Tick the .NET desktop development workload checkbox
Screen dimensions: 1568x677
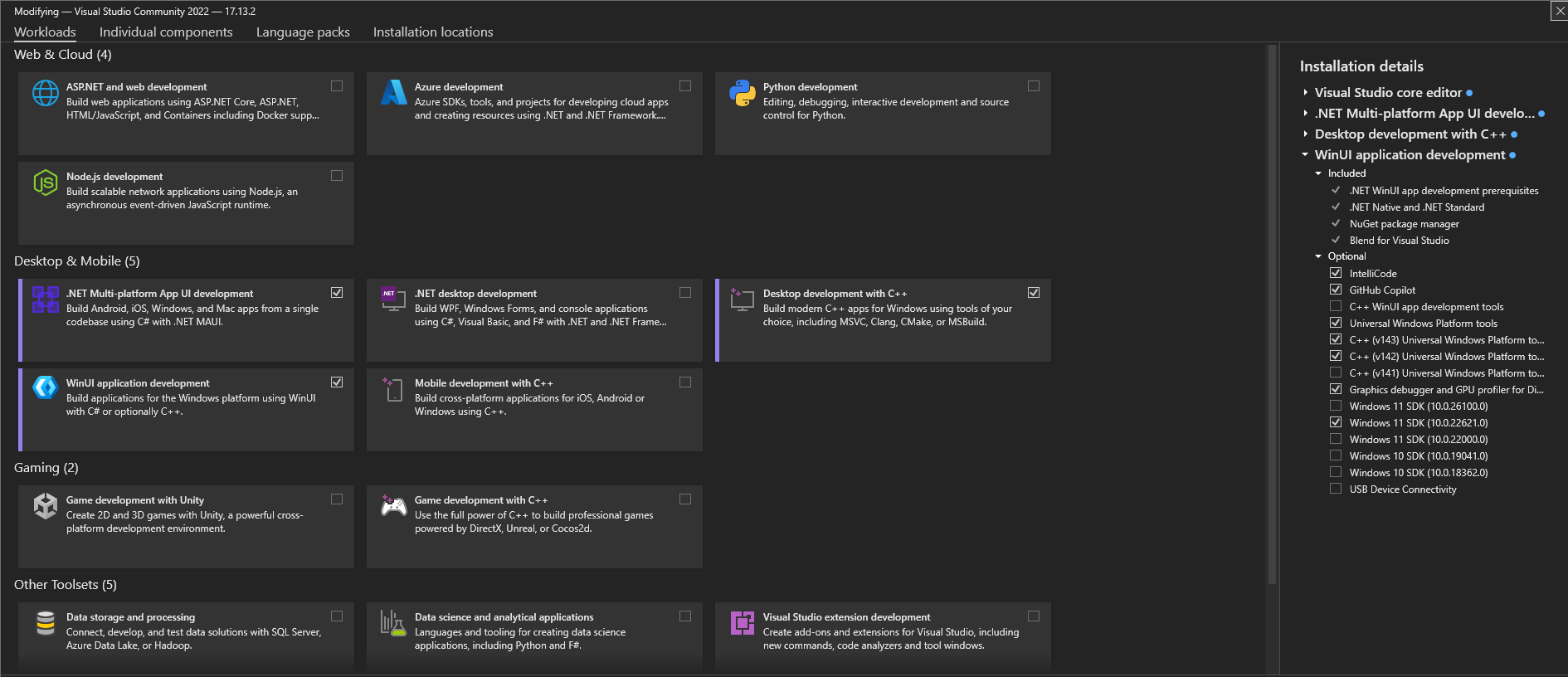pos(685,292)
